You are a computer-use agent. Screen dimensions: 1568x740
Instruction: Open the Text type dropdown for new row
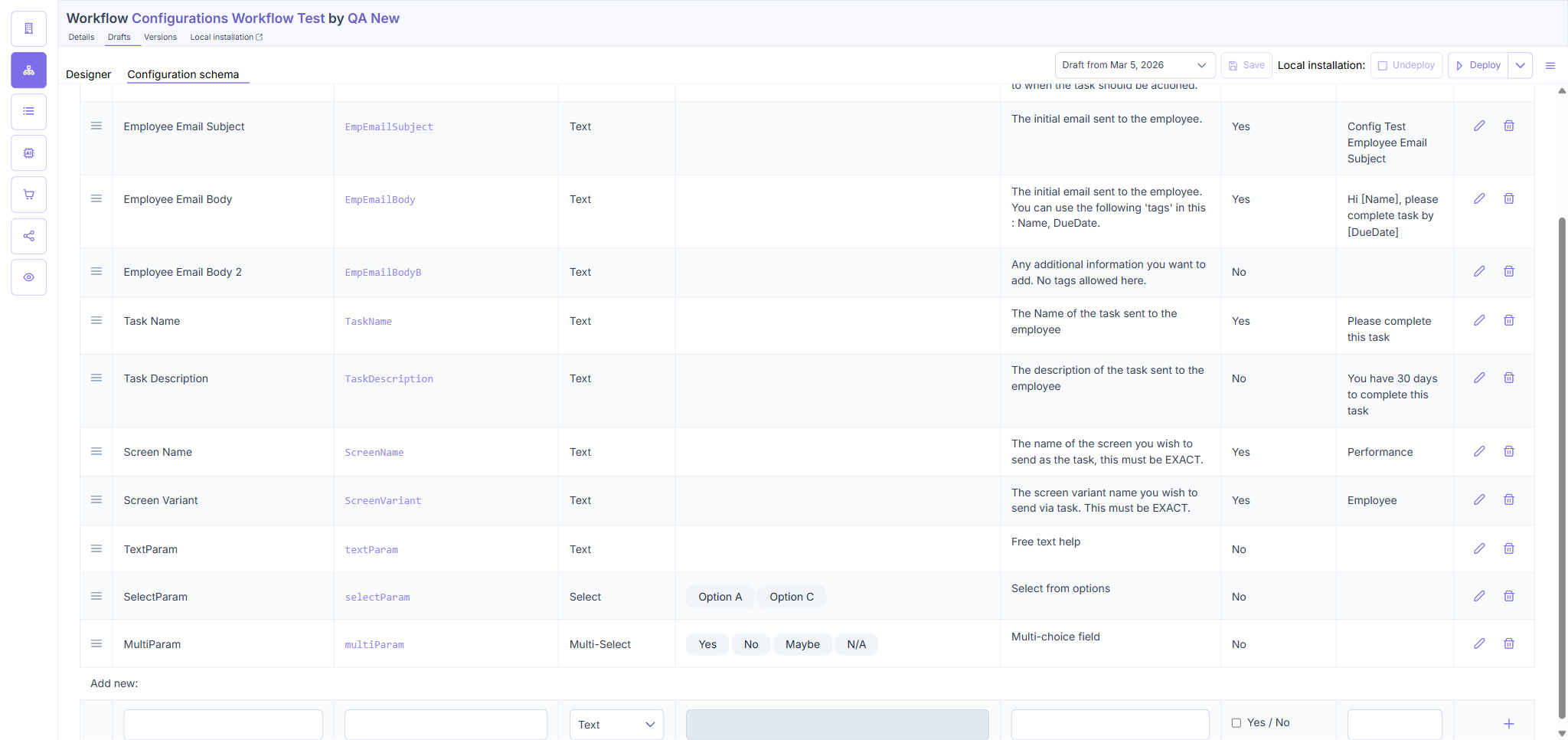coord(616,725)
